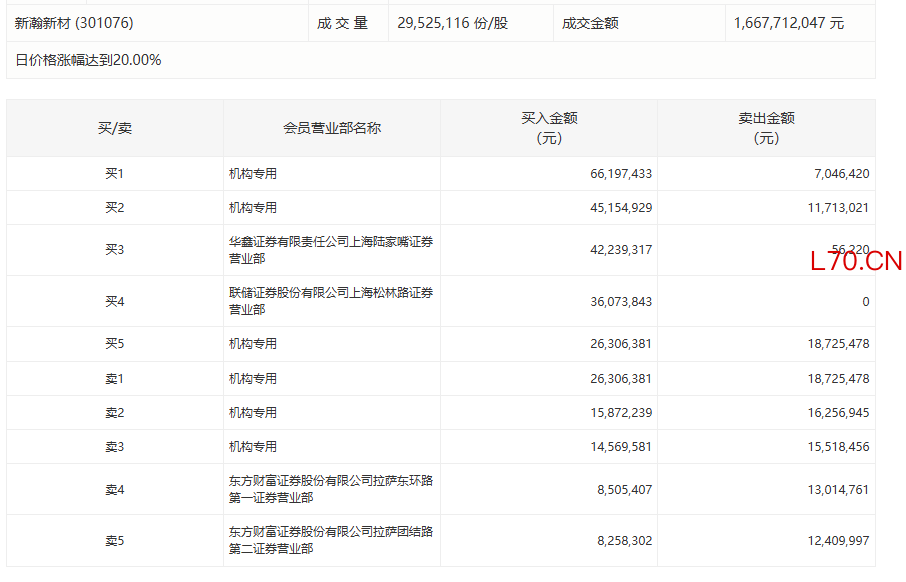This screenshot has height=582, width=906.
Task: Click the 买入金额 (元) column header
Action: point(549,128)
